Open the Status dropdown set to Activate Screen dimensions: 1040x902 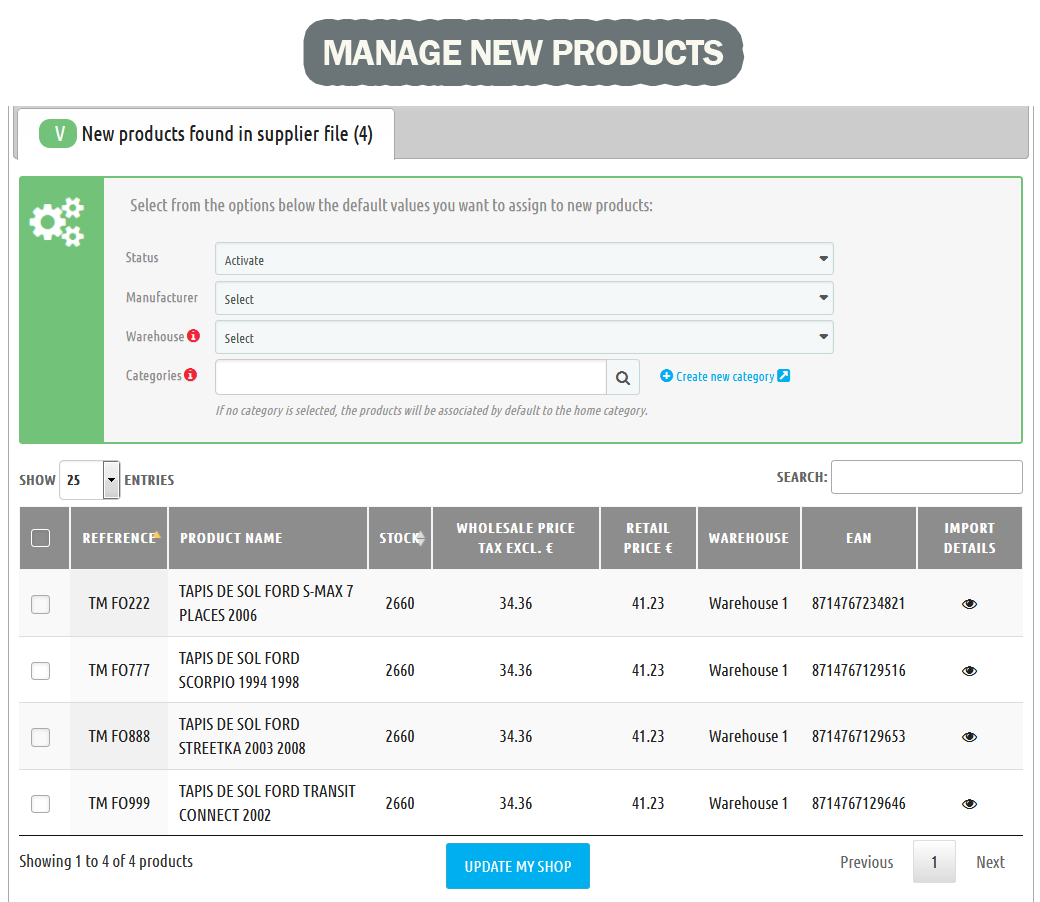pyautogui.click(x=524, y=260)
